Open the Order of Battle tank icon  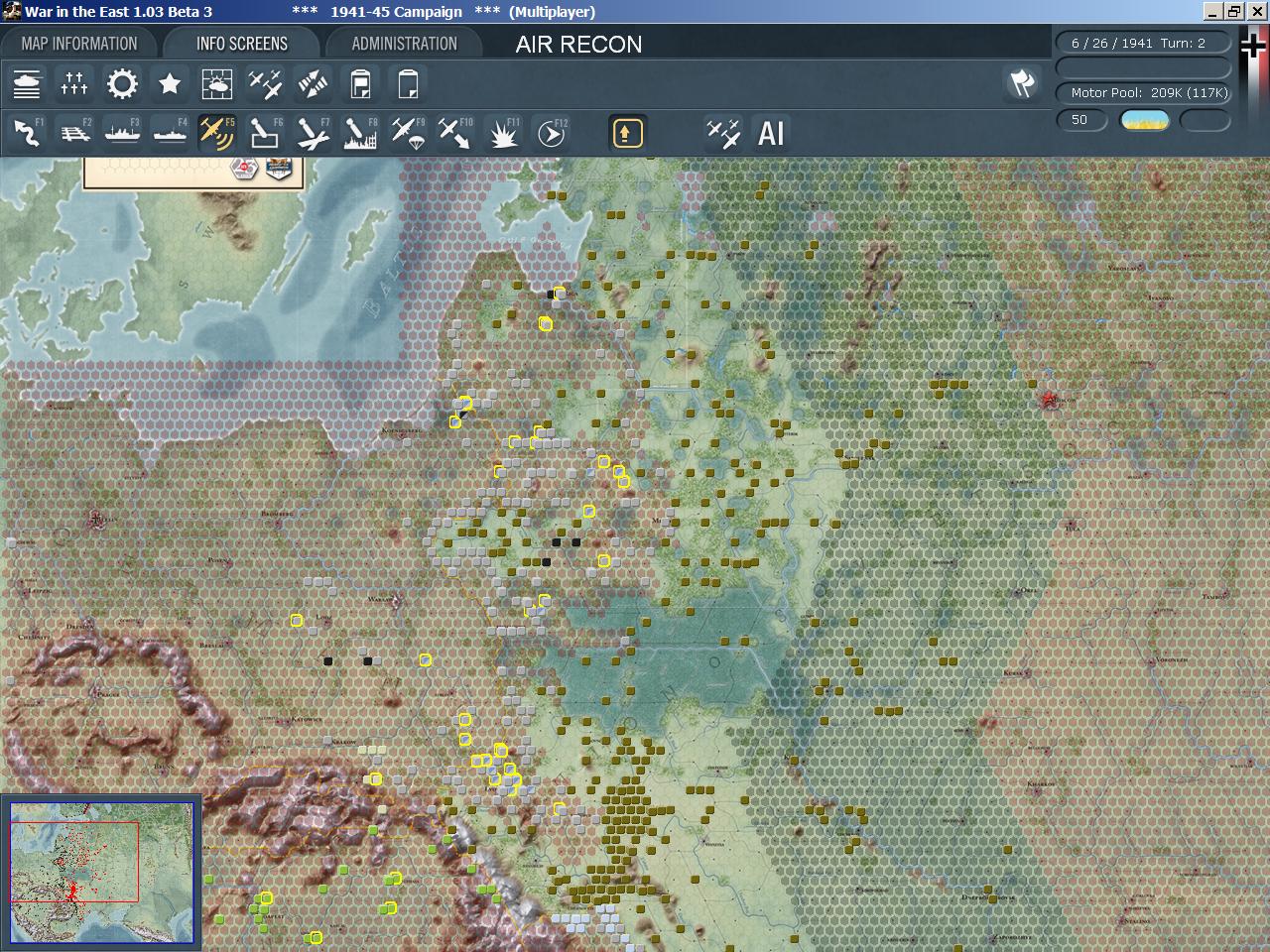pyautogui.click(x=27, y=84)
